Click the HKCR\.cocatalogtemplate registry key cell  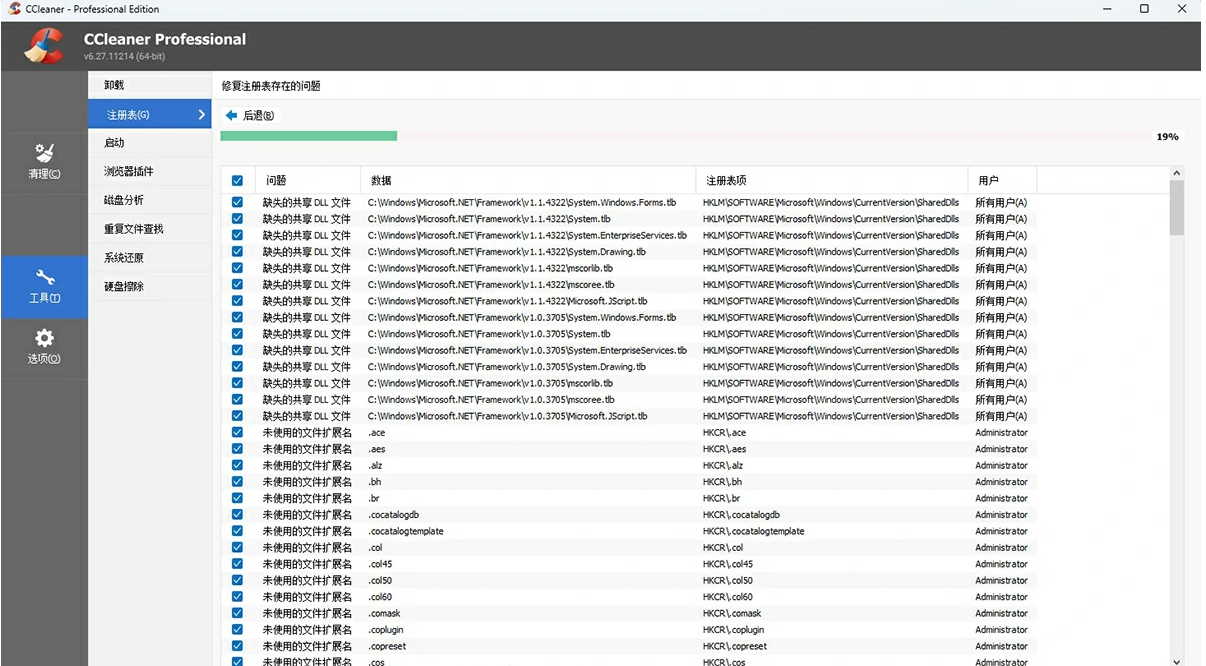coord(753,531)
